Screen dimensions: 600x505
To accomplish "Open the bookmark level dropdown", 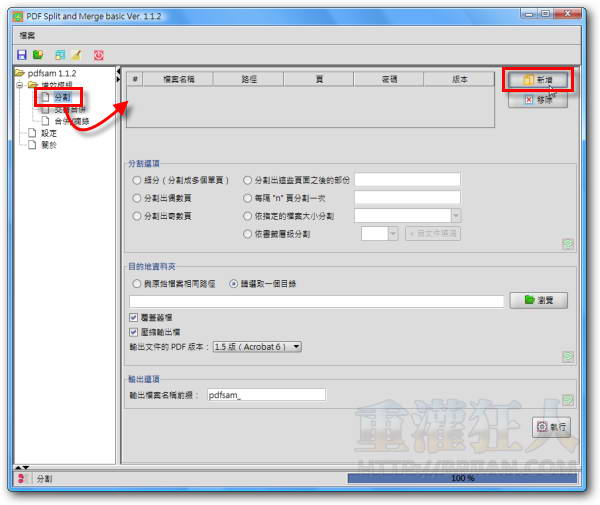I will (x=393, y=233).
